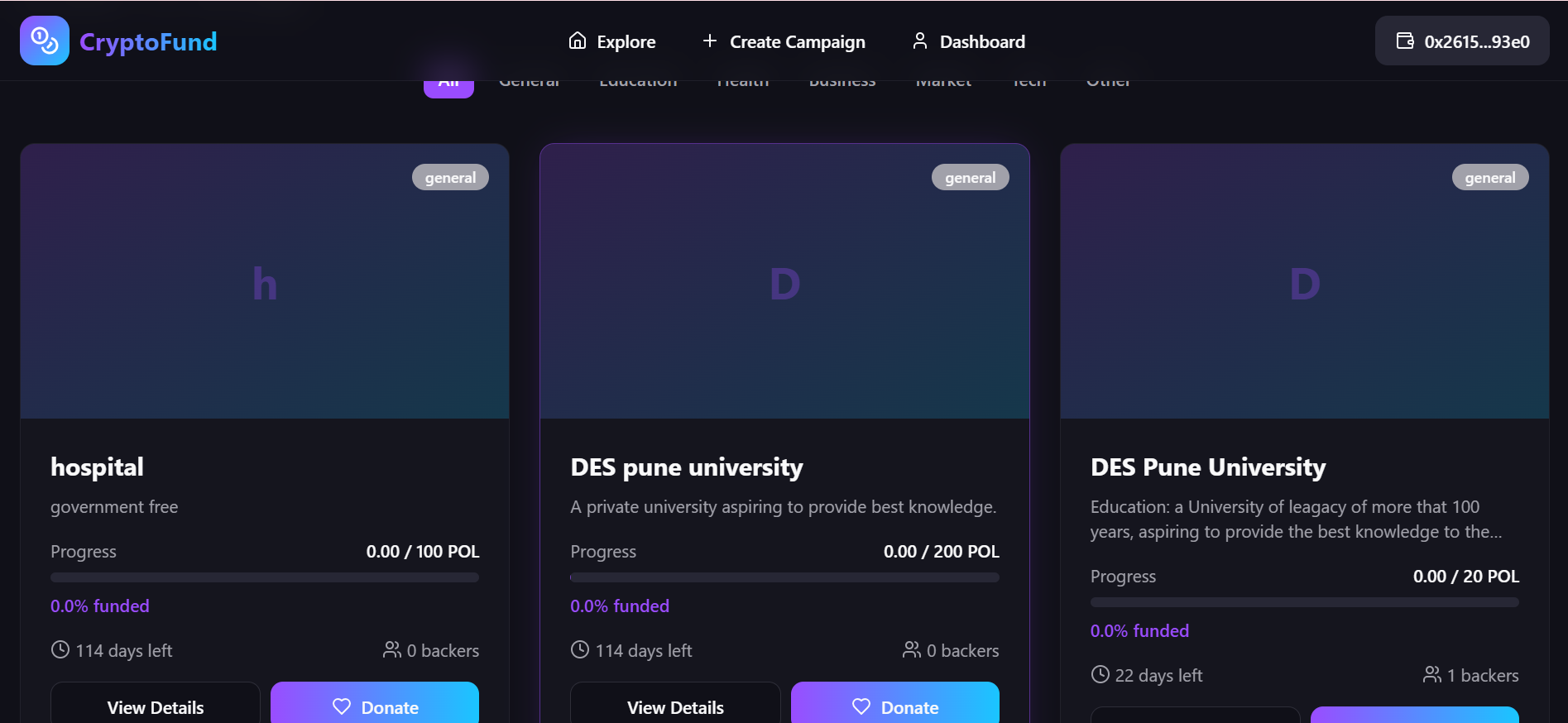This screenshot has width=1568, height=723.
Task: Click 'Education: a University of leagacy' description
Action: point(1296,519)
